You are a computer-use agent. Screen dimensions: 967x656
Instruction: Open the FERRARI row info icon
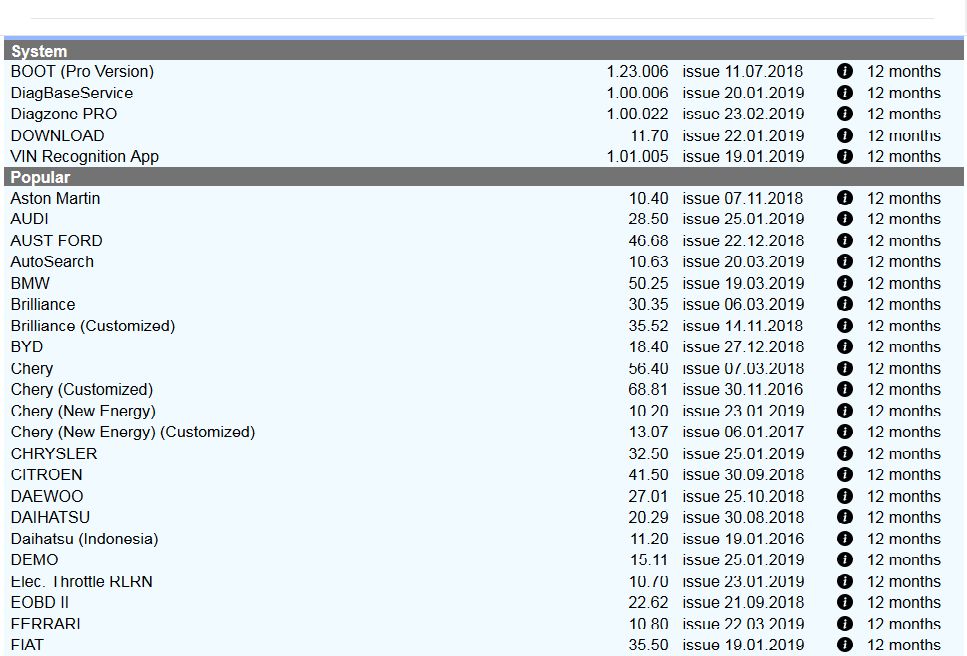pos(845,623)
